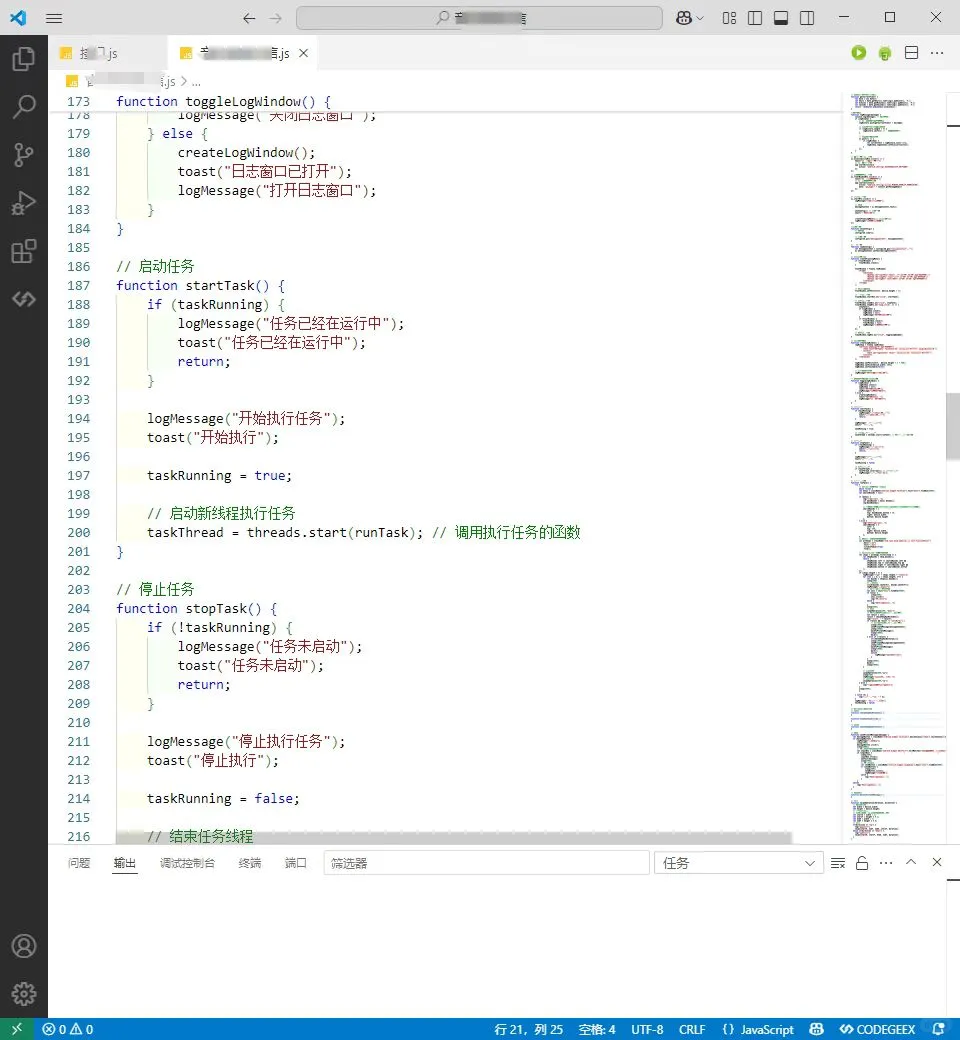This screenshot has height=1040, width=960.
Task: Open the Manage gear icon
Action: click(24, 994)
